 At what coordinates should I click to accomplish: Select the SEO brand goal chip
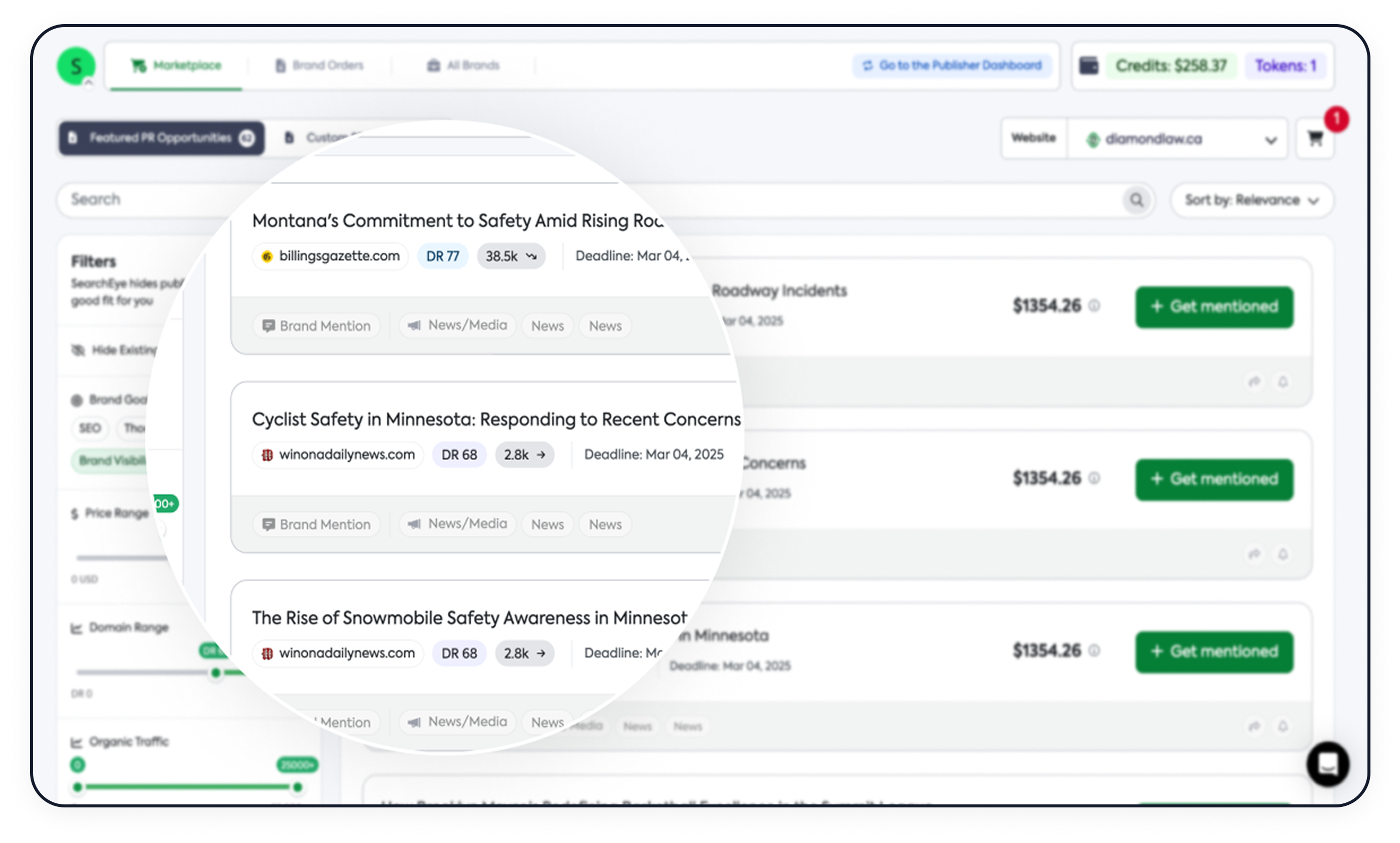point(90,428)
